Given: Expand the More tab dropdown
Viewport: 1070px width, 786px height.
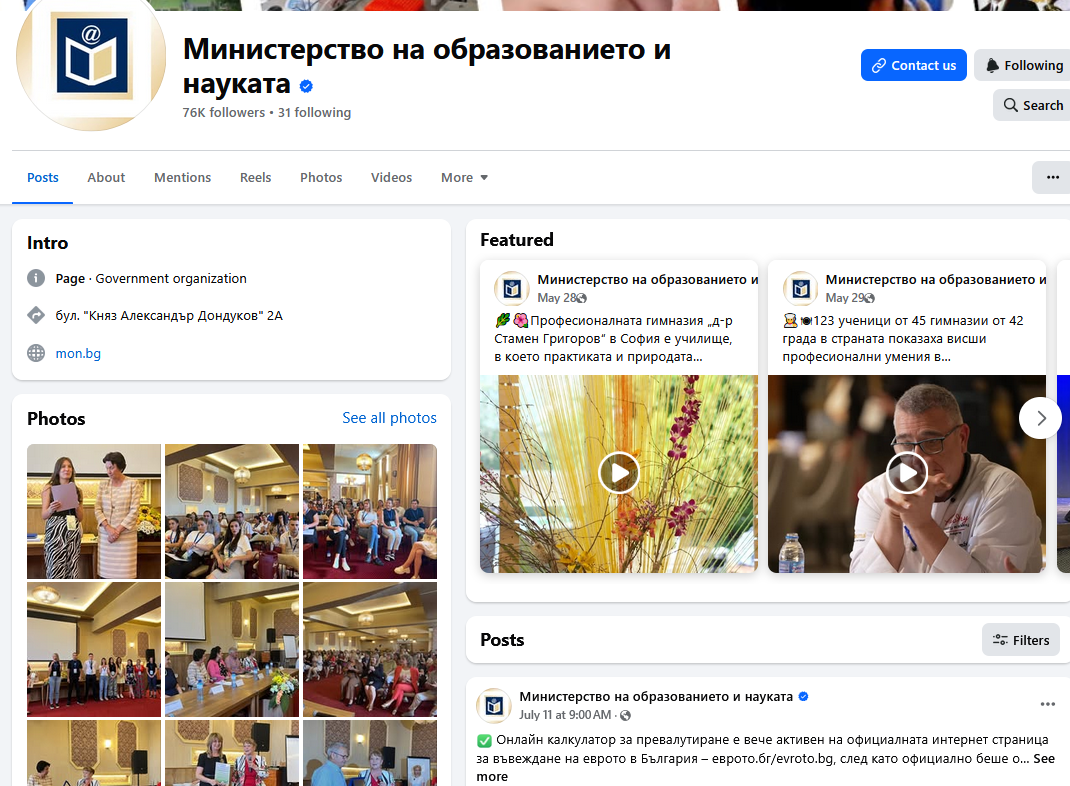Looking at the screenshot, I should click(464, 177).
